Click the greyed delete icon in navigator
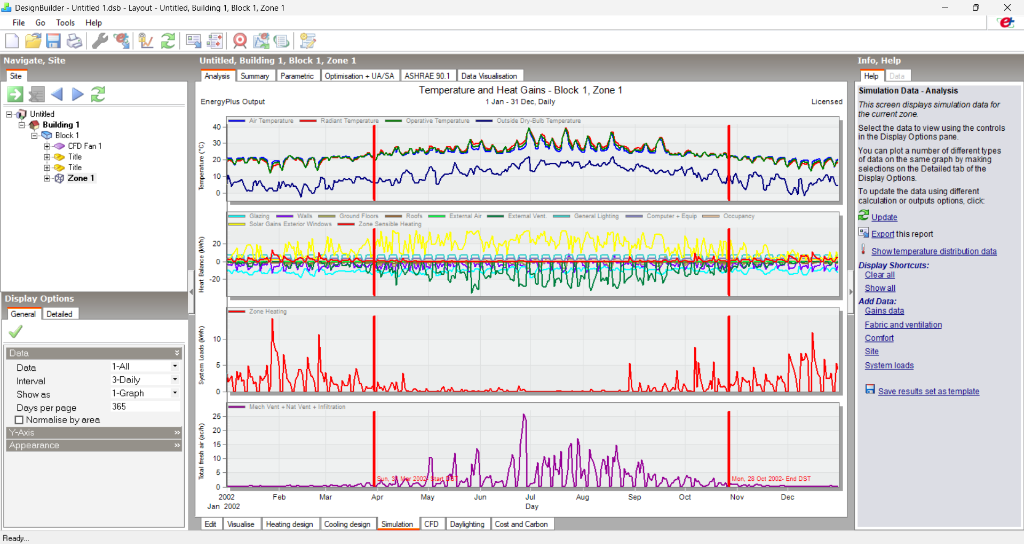Screen dimensions: 1024x544 tap(37, 94)
